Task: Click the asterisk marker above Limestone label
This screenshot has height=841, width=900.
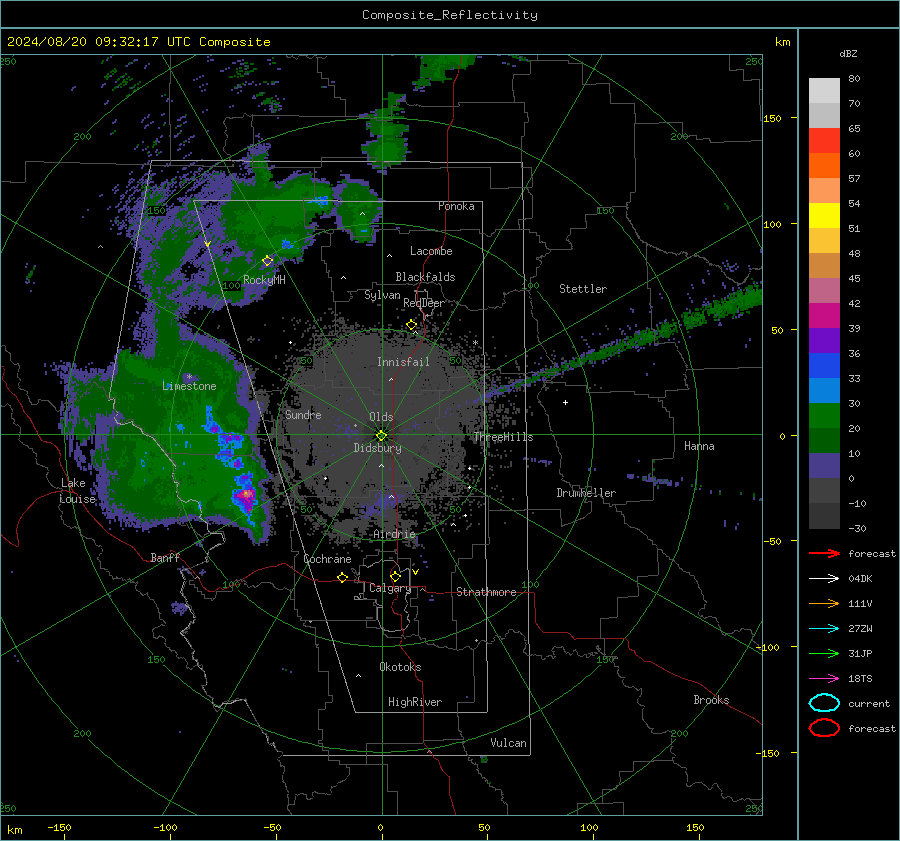Action: (x=189, y=377)
